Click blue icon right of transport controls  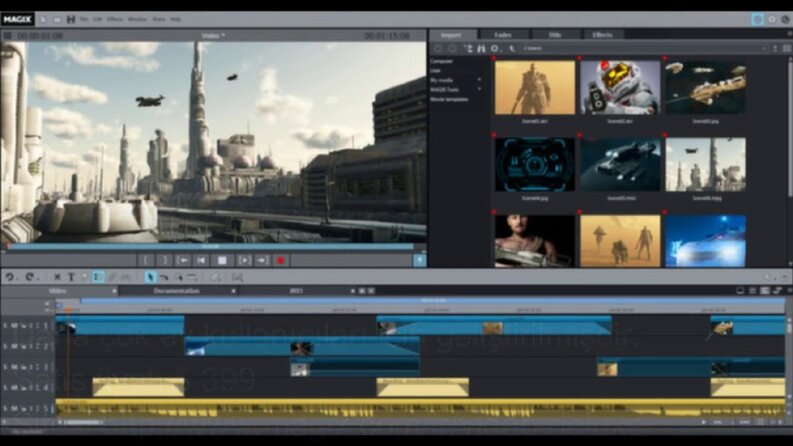pyautogui.click(x=420, y=260)
